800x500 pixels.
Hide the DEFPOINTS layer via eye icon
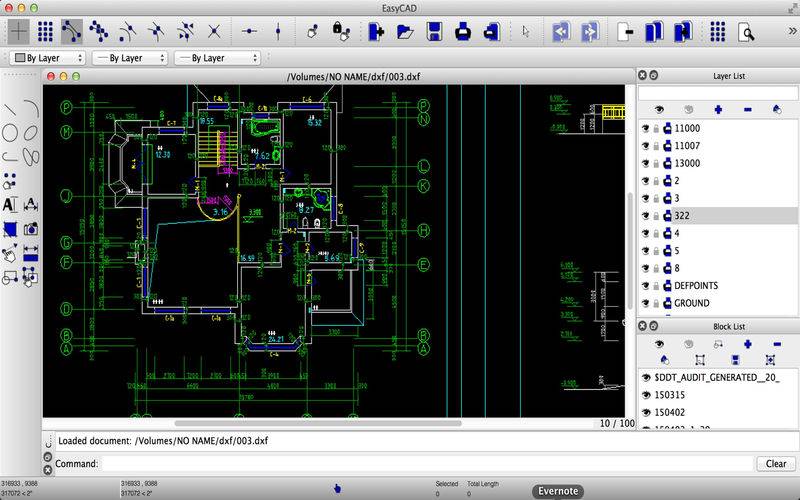point(645,286)
